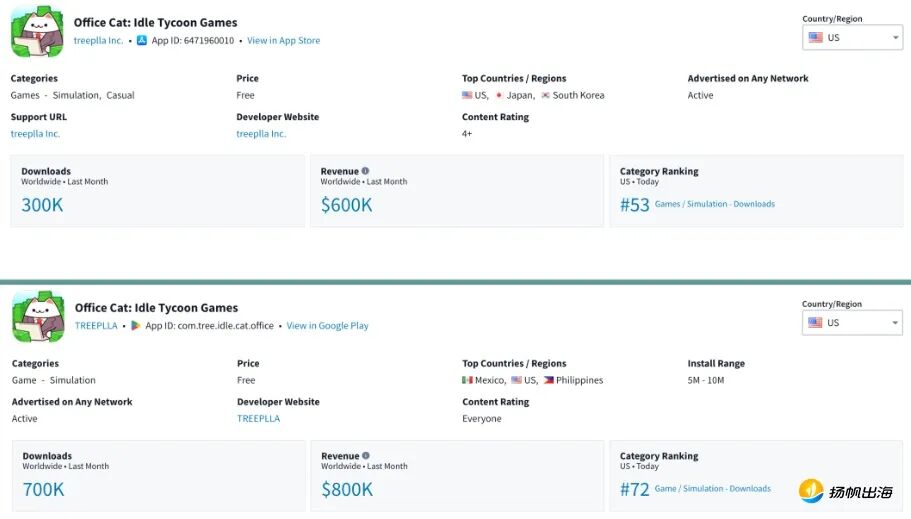Screen dimensions: 911x519
Task: Click the #53 category ranking number
Action: tap(634, 205)
